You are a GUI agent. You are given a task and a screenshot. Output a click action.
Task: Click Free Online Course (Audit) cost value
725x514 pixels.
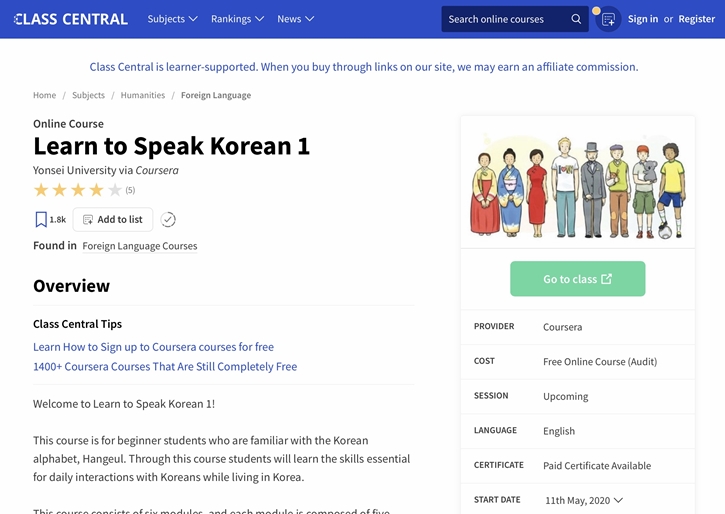point(600,361)
